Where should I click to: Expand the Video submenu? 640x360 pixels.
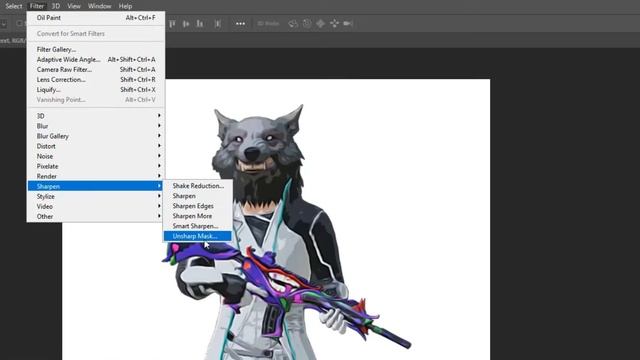click(96, 207)
